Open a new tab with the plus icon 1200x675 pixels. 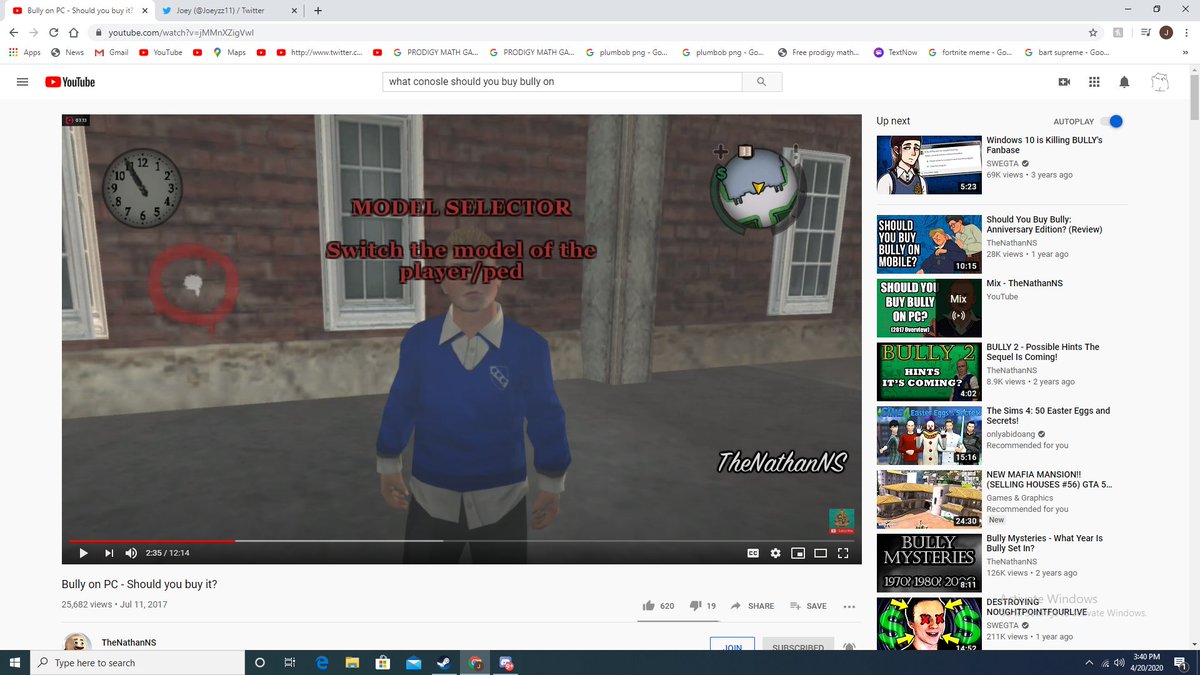(x=318, y=11)
